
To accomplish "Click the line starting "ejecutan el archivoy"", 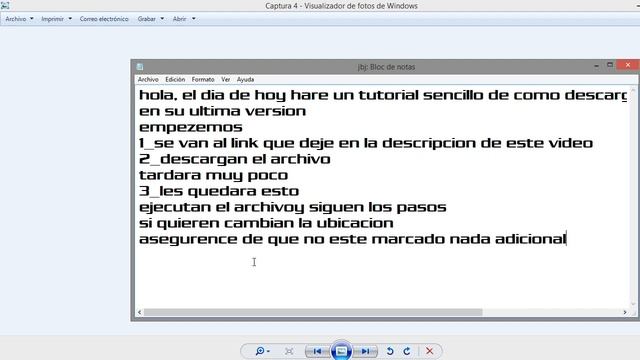I will 293,207.
